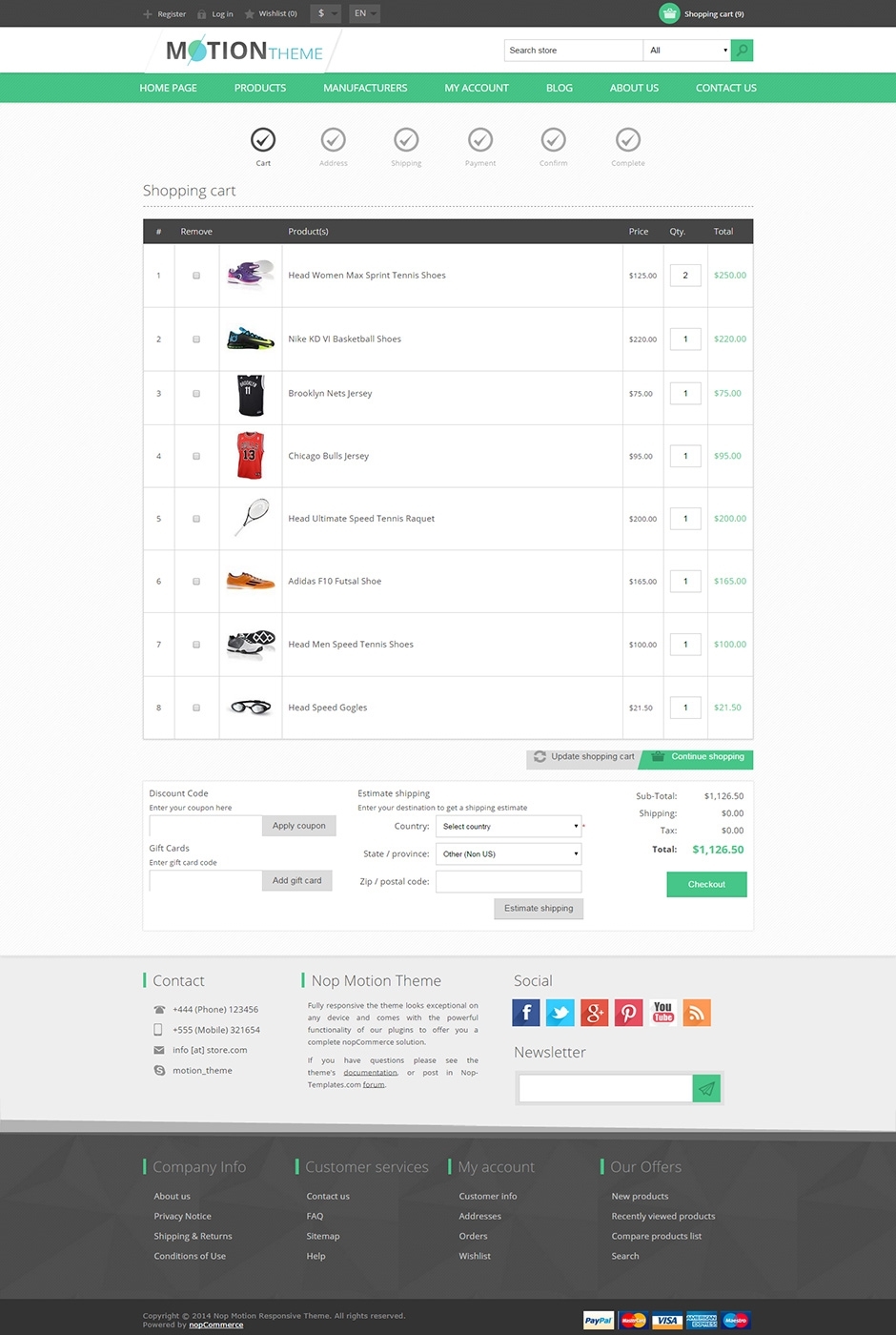896x1335 pixels.
Task: Open the search category 'All' dropdown
Action: (687, 50)
